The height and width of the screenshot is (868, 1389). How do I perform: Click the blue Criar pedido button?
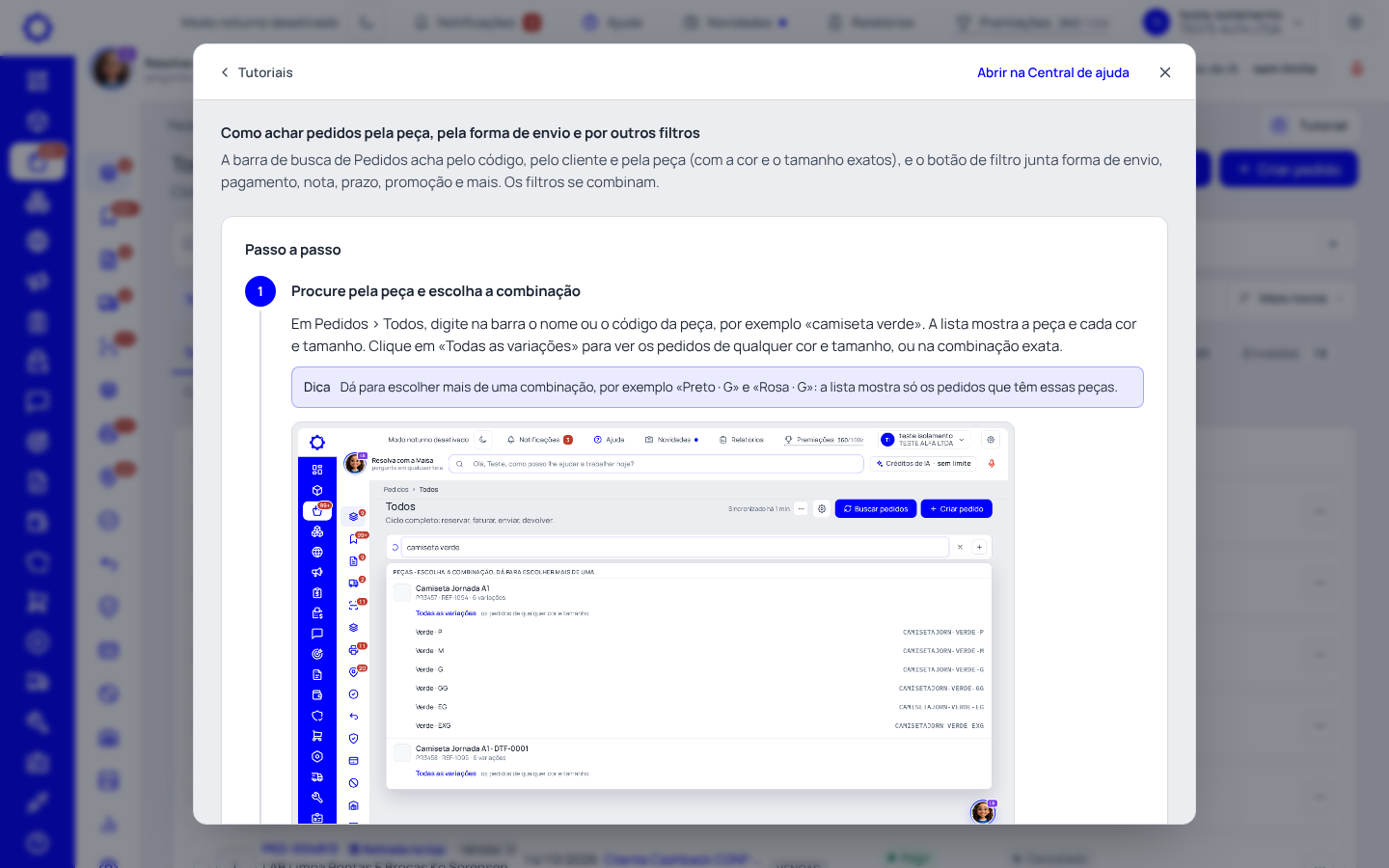(1289, 169)
